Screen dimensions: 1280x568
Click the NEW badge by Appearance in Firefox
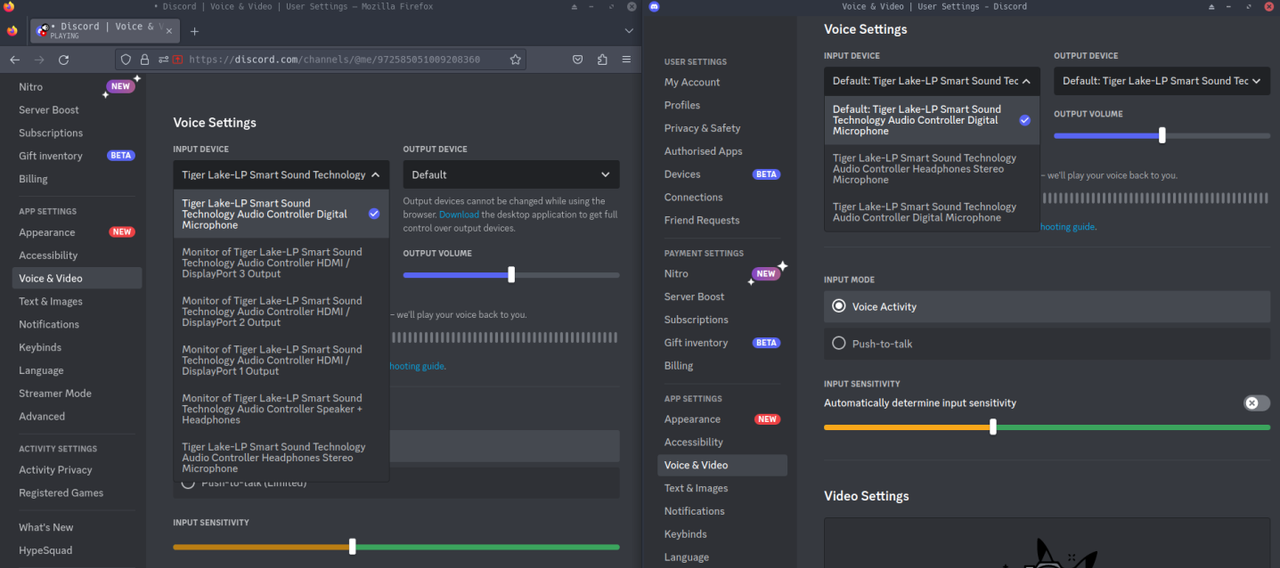(x=122, y=232)
